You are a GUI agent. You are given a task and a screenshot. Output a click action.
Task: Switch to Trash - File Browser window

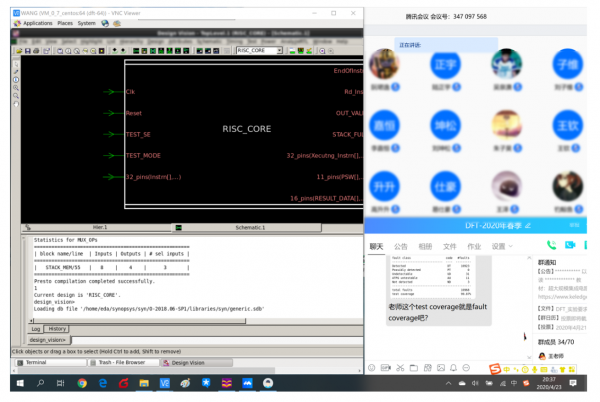click(x=124, y=362)
